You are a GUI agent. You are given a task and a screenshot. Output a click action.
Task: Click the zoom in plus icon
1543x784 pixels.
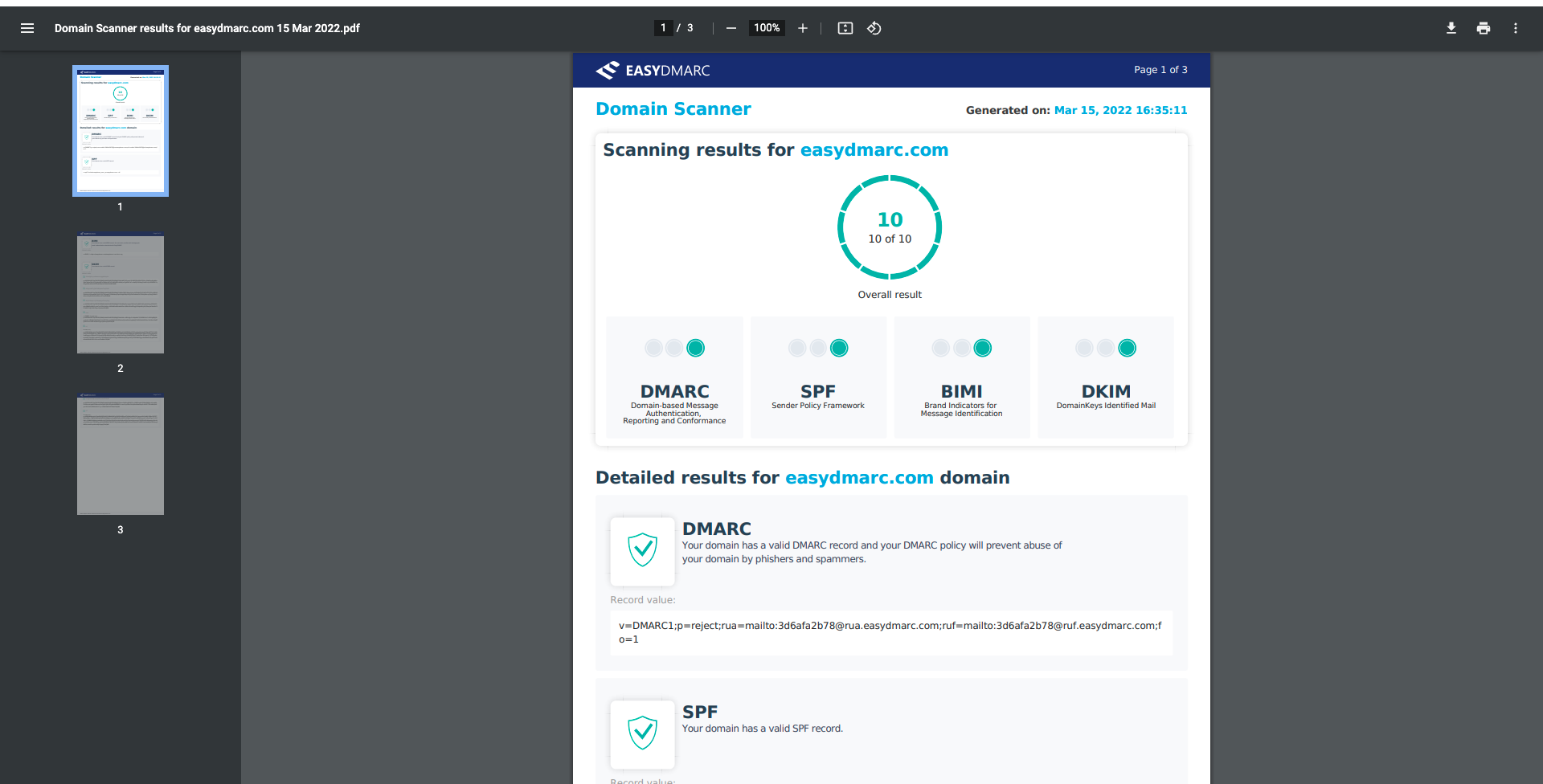click(x=802, y=28)
